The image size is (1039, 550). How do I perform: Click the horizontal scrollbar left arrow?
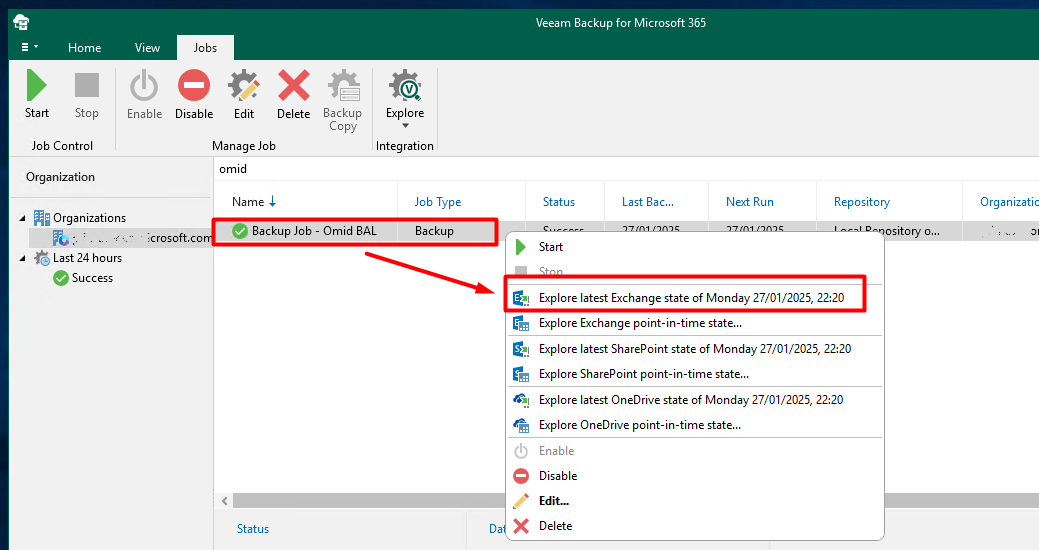(x=225, y=501)
